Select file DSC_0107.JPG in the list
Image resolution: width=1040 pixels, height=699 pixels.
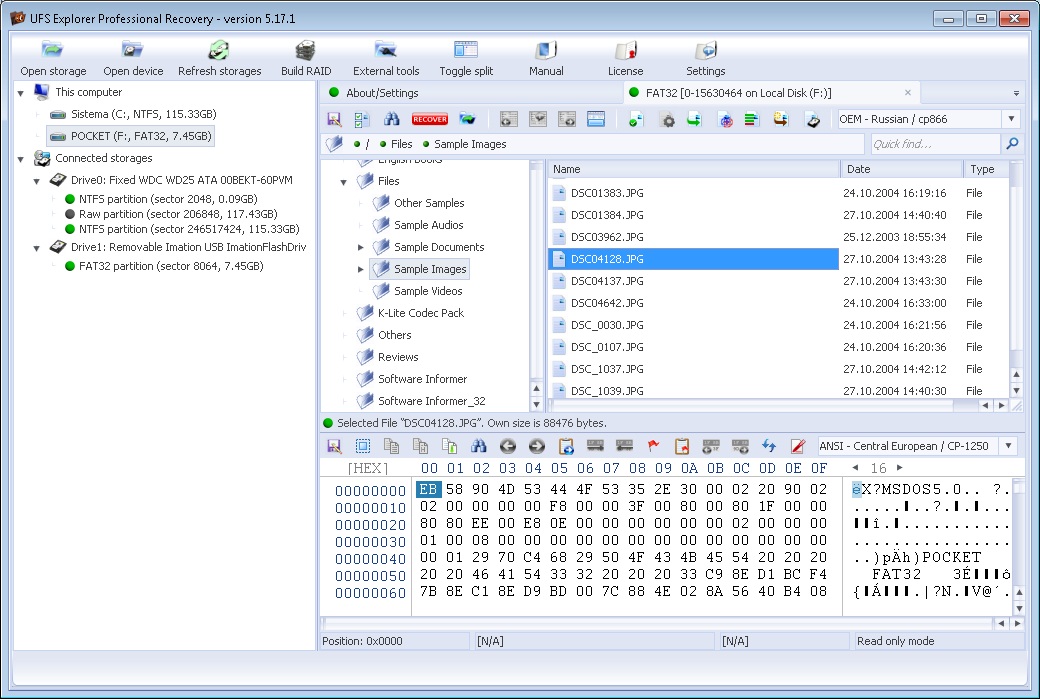607,347
